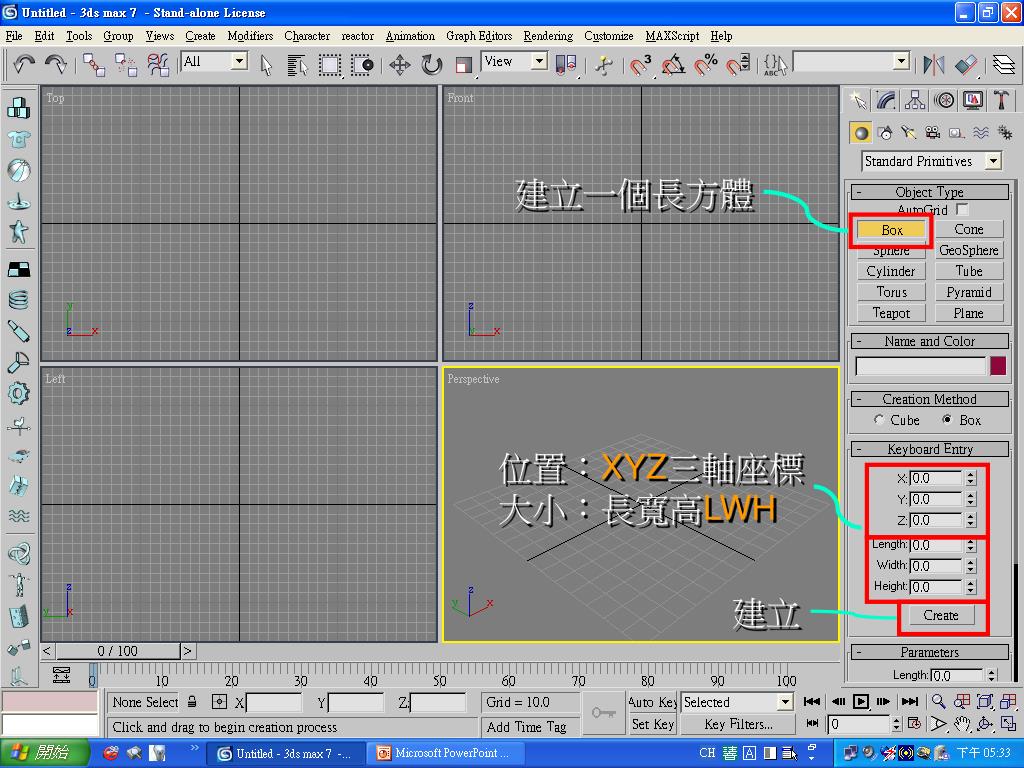Switch to the Modify panel tab
The width and height of the screenshot is (1024, 768).
click(x=886, y=100)
